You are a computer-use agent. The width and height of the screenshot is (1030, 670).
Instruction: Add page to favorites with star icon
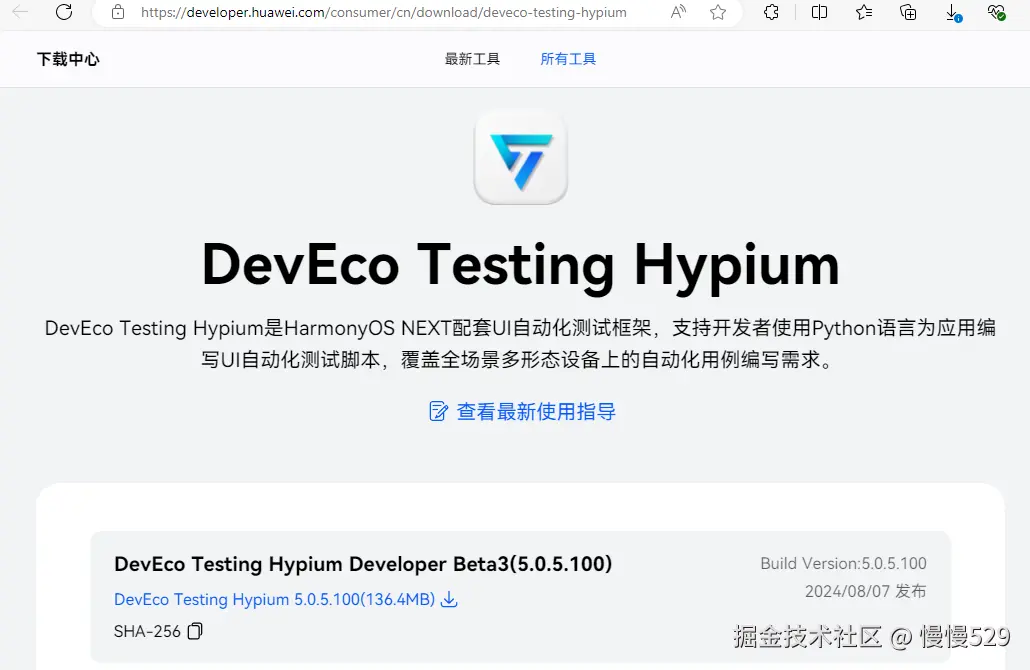point(718,12)
